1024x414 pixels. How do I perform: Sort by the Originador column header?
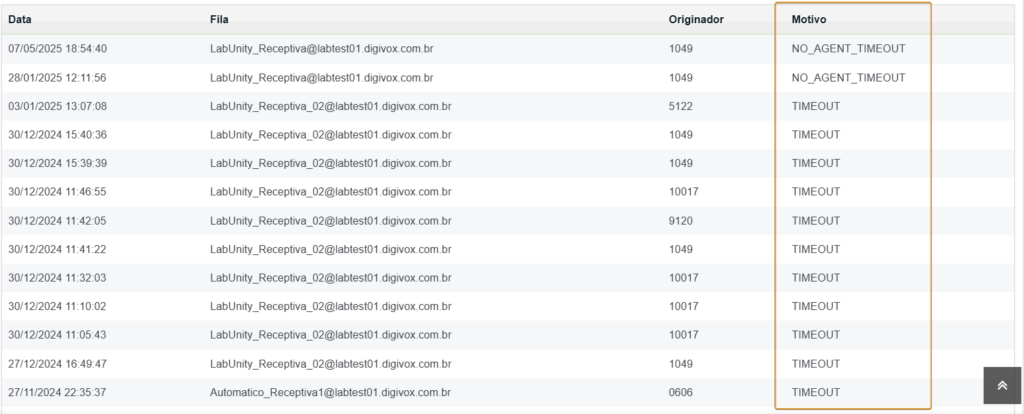pos(696,20)
